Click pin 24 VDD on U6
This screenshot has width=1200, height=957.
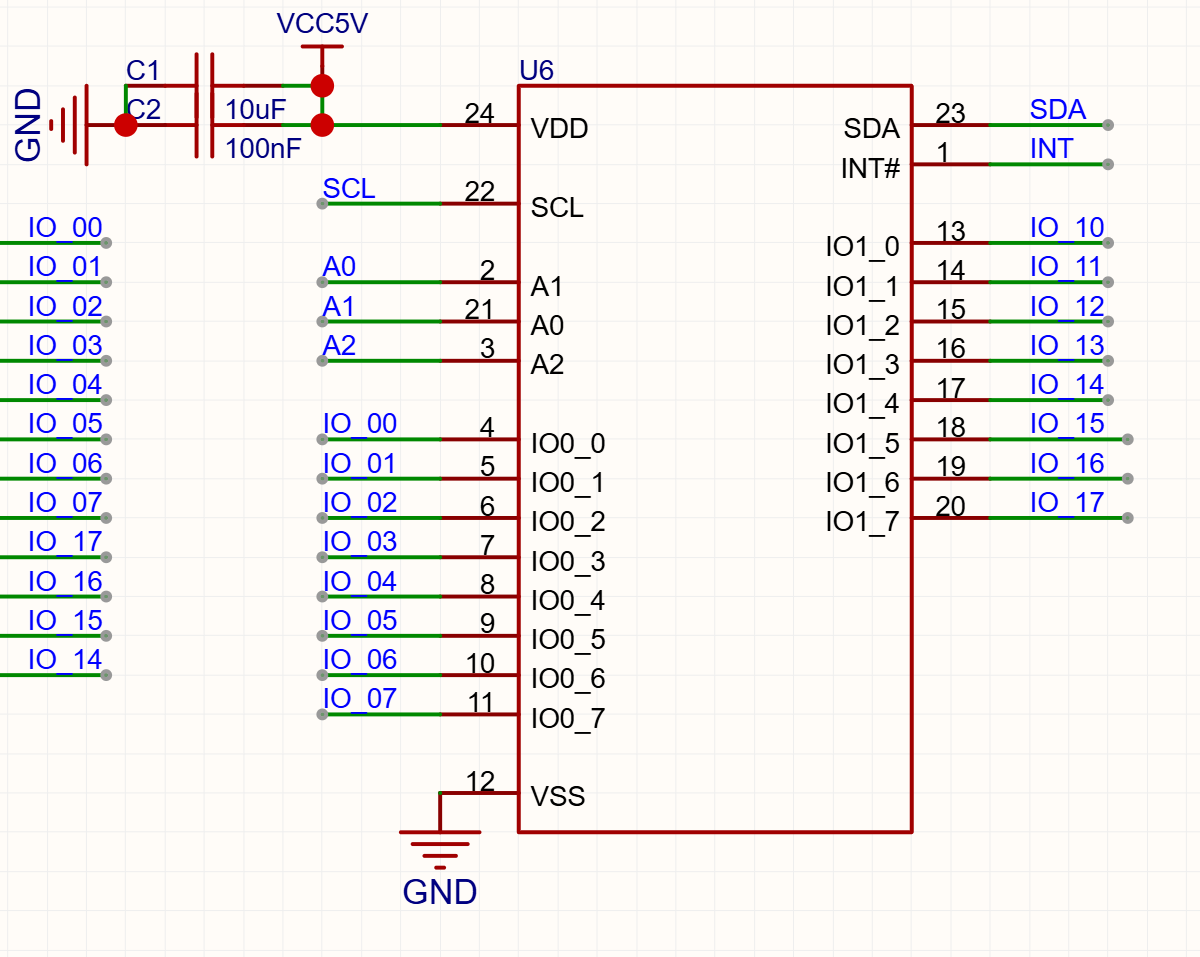(480, 125)
